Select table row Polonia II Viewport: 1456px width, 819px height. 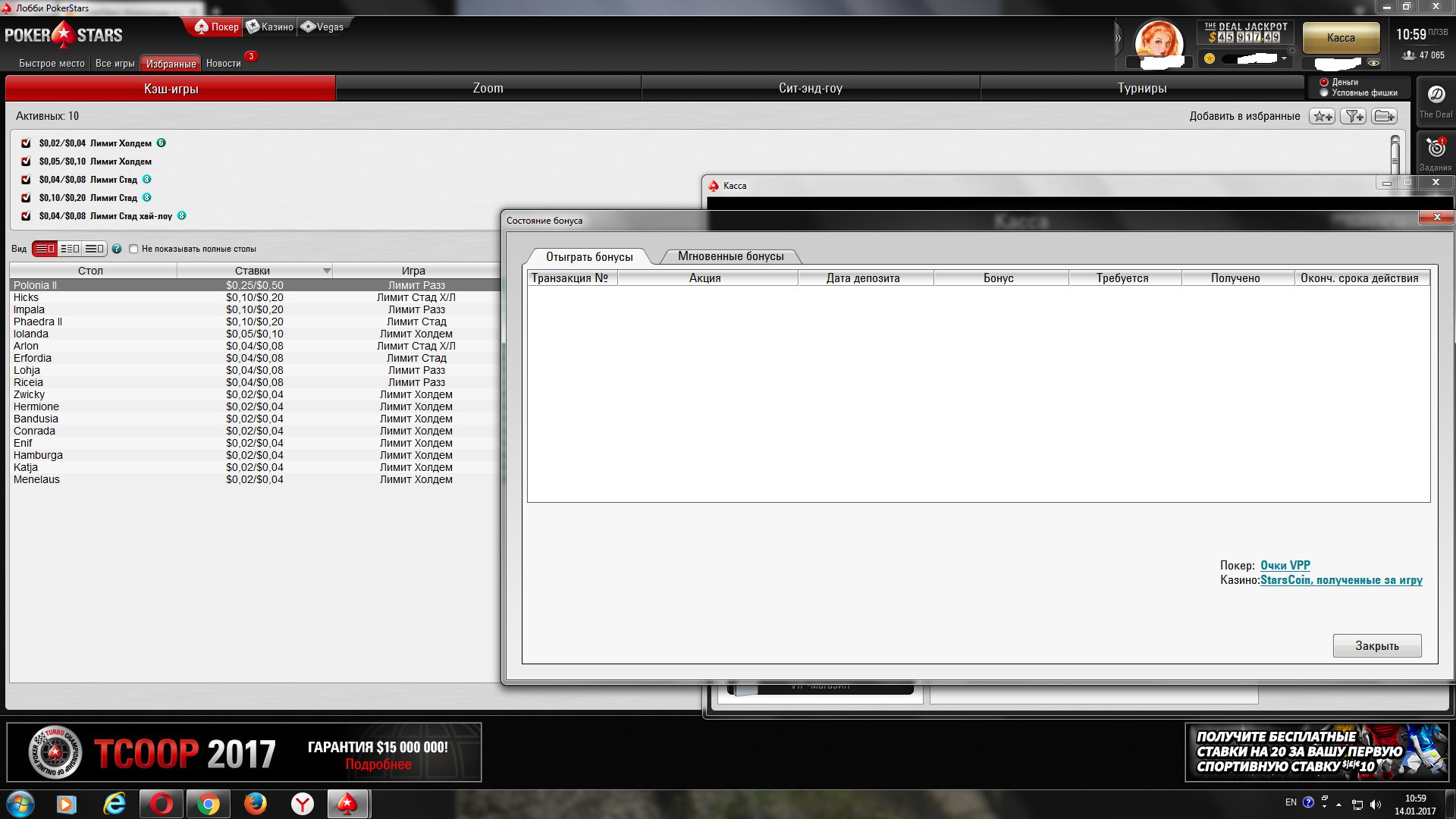(255, 285)
